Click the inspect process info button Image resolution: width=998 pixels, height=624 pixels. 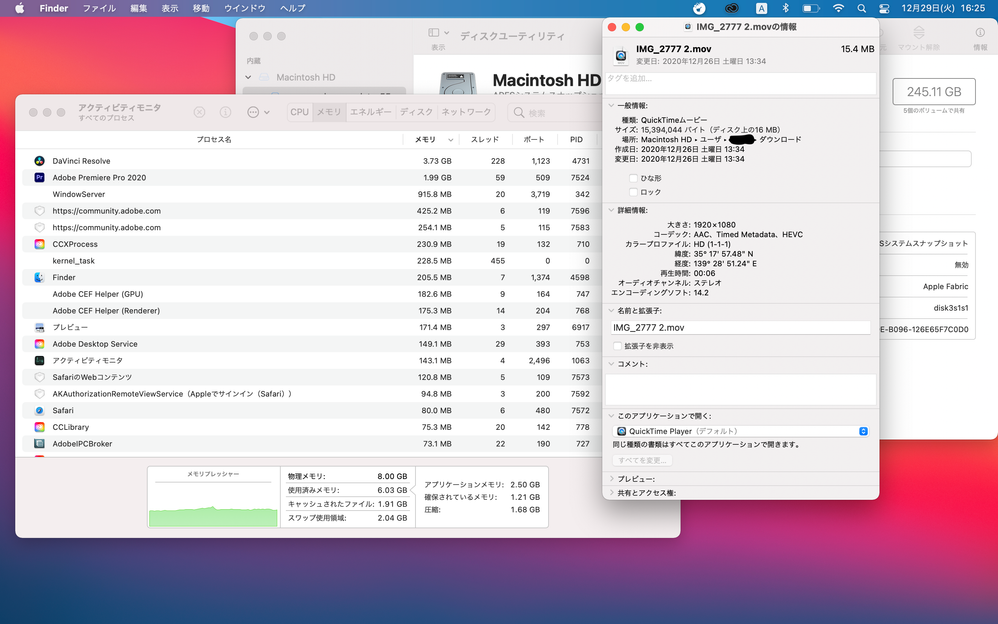[x=225, y=112]
